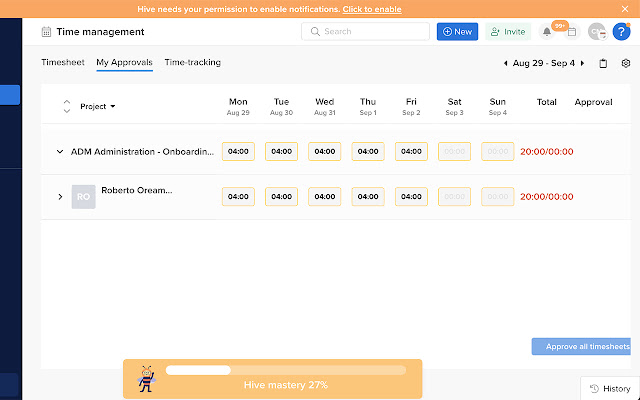Focus the Search field

[365, 31]
